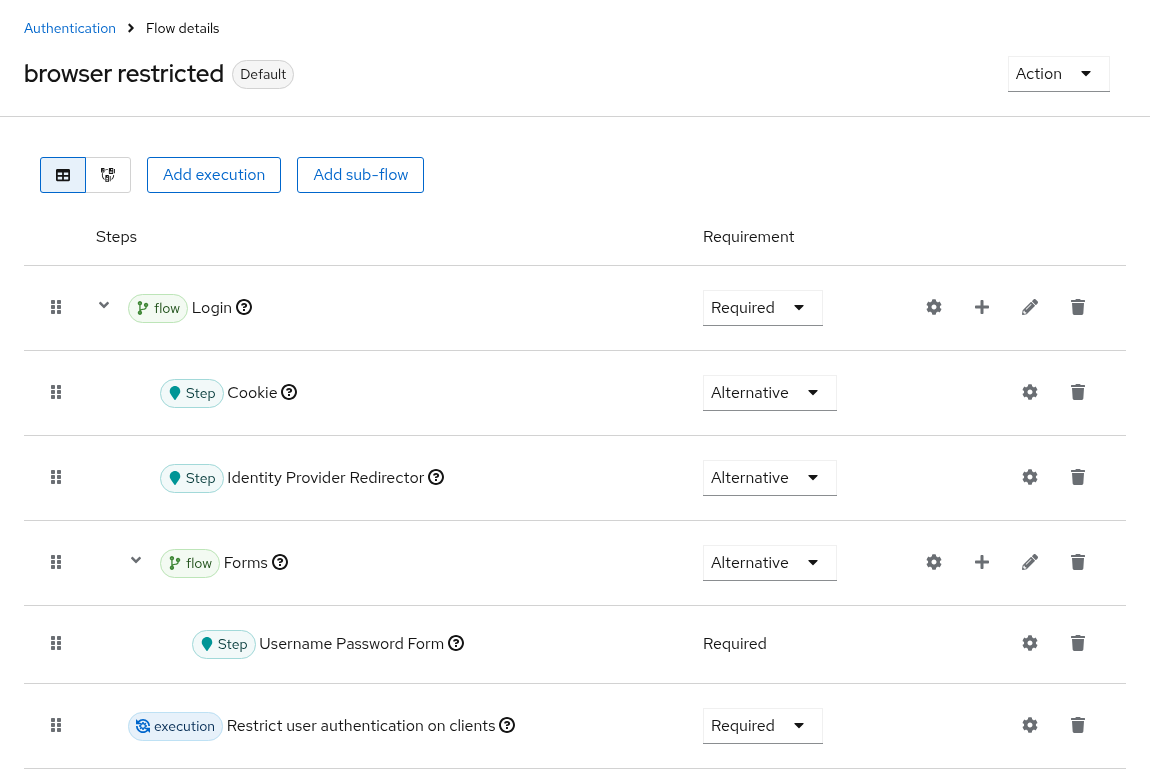Click the help icon next to Forms
The height and width of the screenshot is (780, 1150).
pos(280,562)
